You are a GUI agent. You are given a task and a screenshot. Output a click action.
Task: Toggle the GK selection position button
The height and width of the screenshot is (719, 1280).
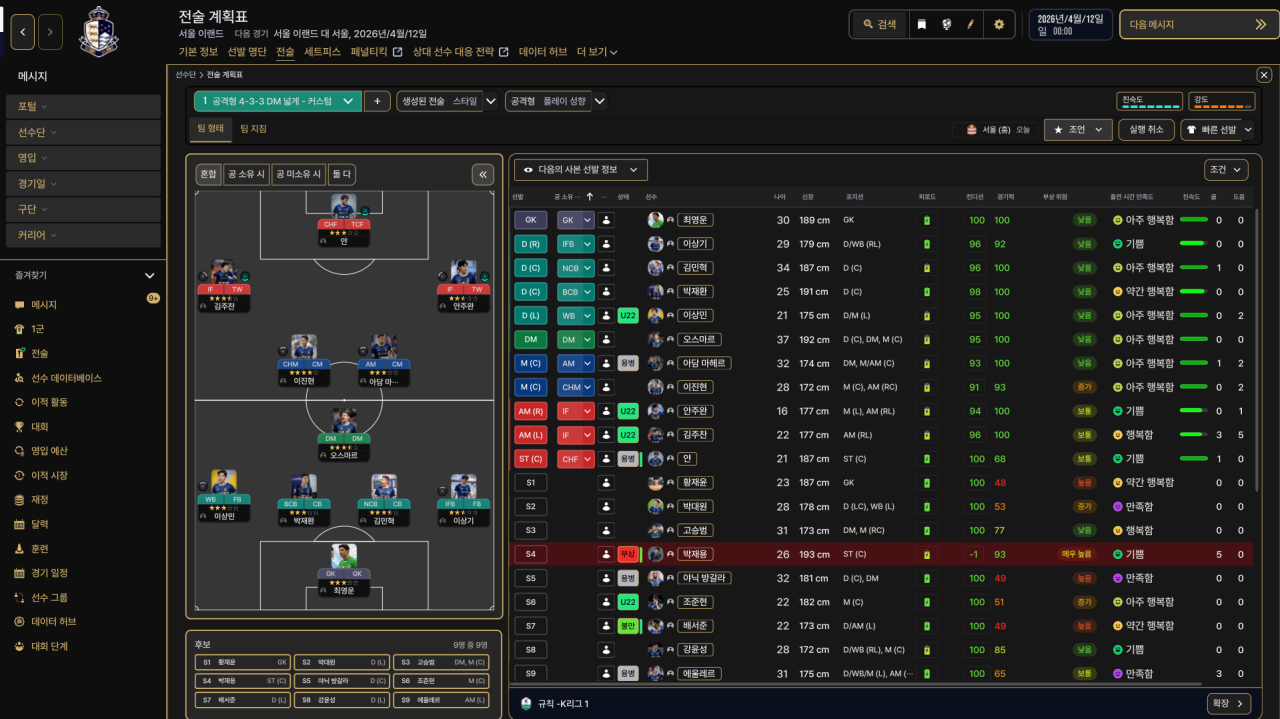click(x=530, y=220)
